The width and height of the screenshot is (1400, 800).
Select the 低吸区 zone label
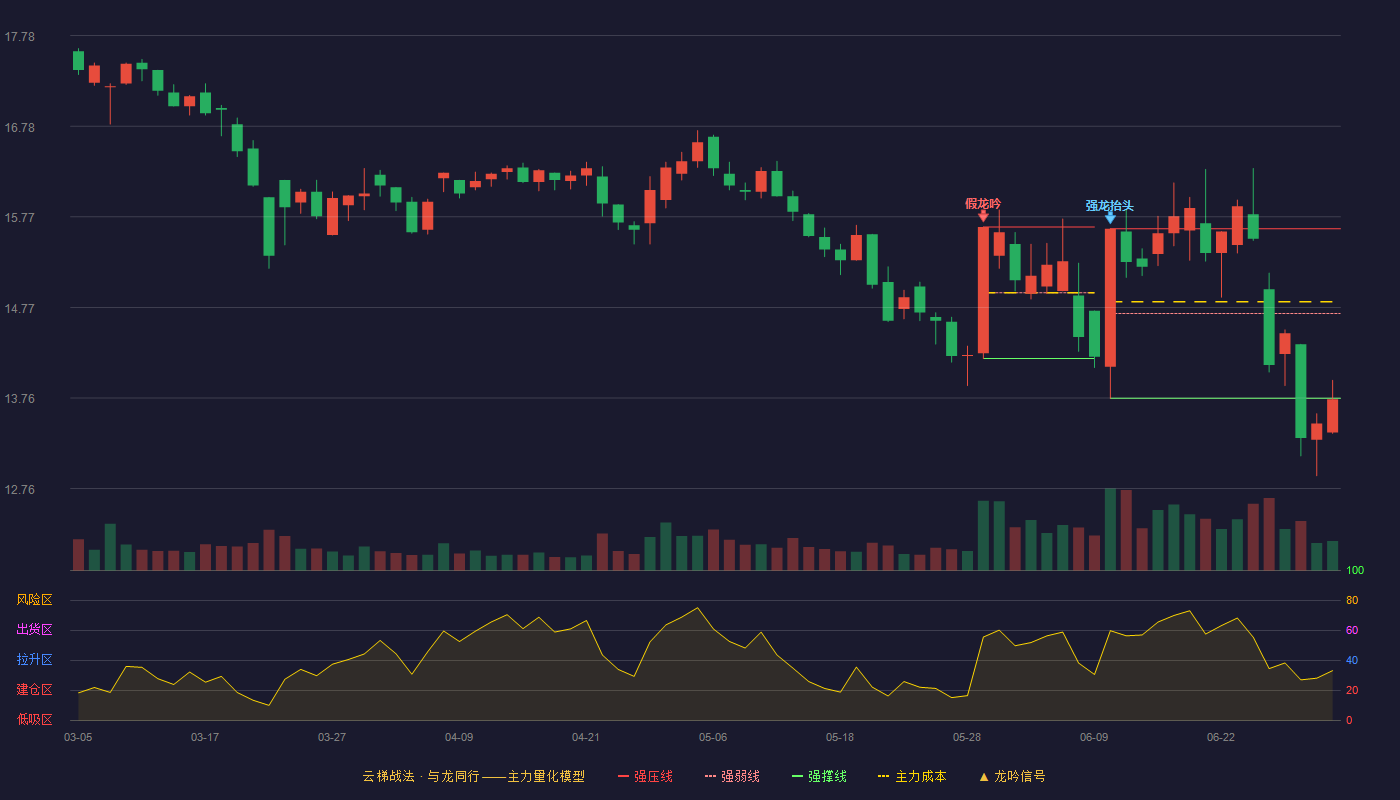[x=34, y=719]
